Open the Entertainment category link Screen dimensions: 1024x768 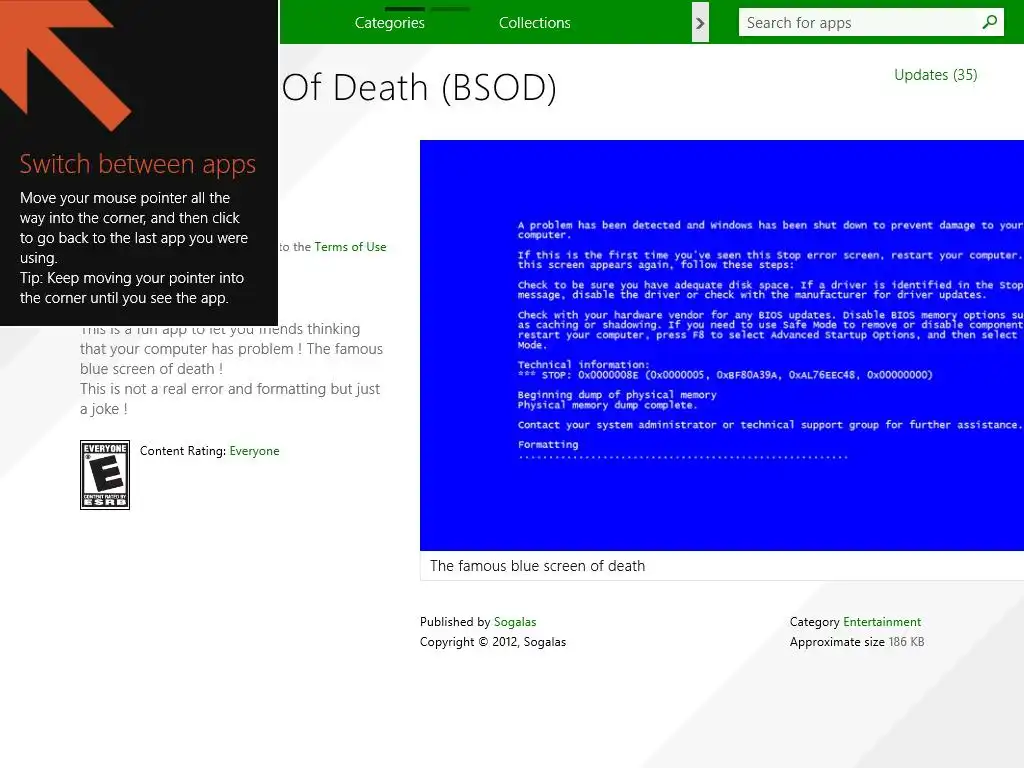(x=882, y=622)
